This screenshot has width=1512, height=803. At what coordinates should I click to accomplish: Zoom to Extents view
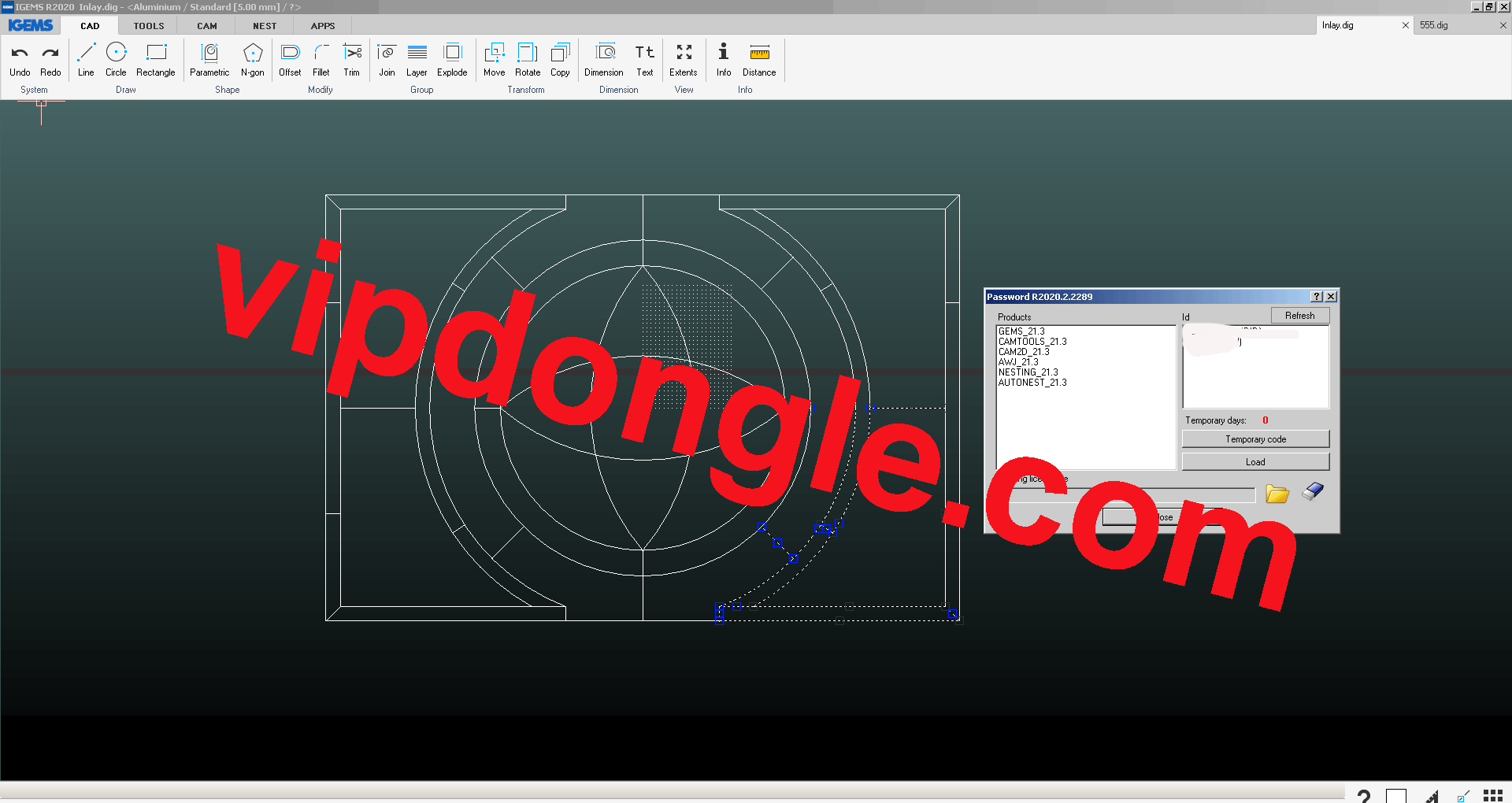pos(684,60)
